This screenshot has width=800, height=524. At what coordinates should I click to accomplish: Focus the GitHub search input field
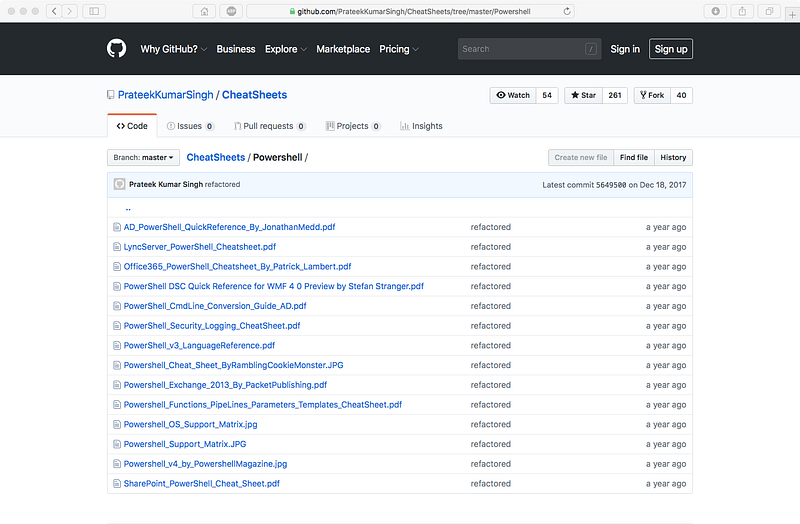point(520,49)
